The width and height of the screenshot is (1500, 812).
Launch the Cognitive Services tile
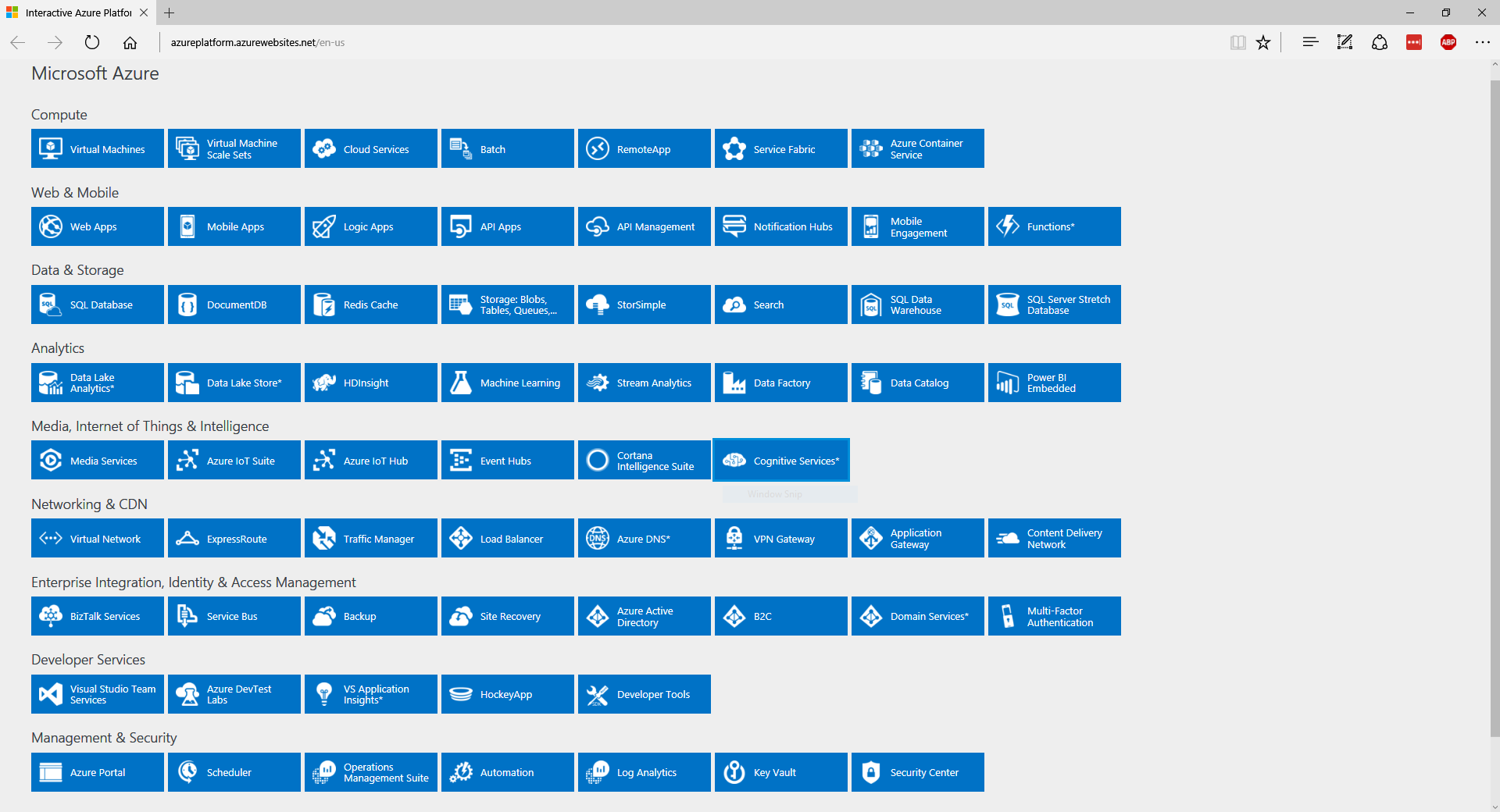[x=780, y=460]
